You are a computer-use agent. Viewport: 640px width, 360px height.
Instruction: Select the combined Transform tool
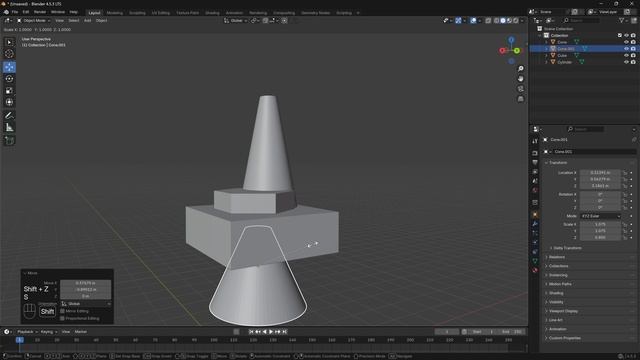(9, 102)
